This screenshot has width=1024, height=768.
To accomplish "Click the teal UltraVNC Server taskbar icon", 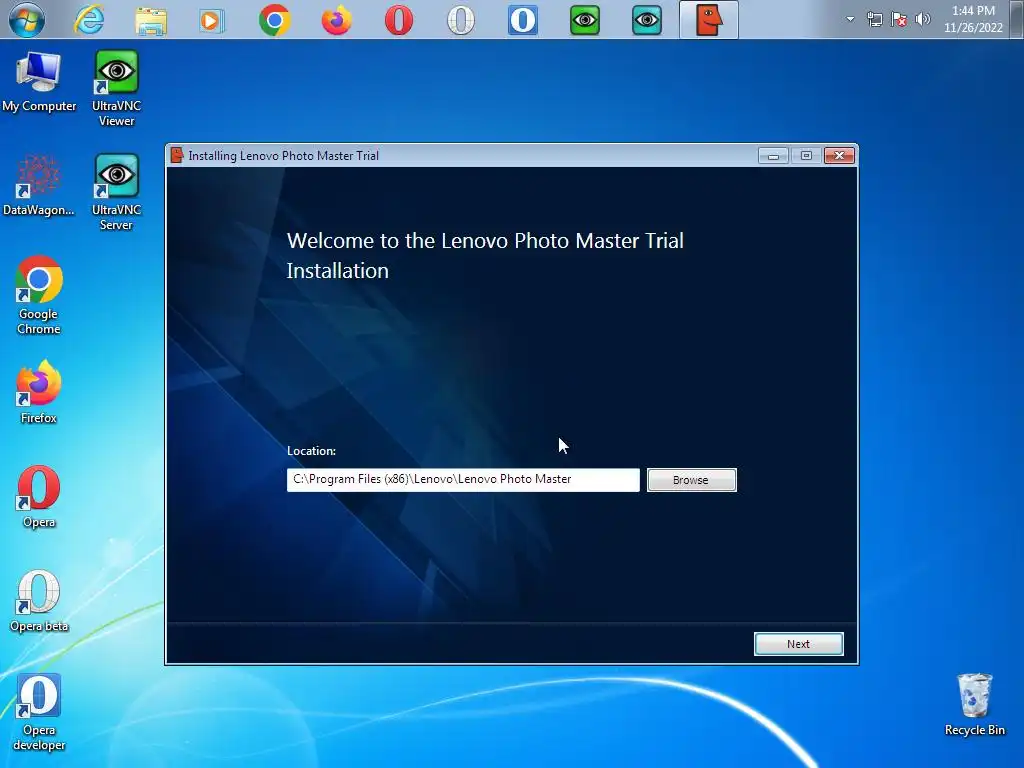I will tap(647, 20).
